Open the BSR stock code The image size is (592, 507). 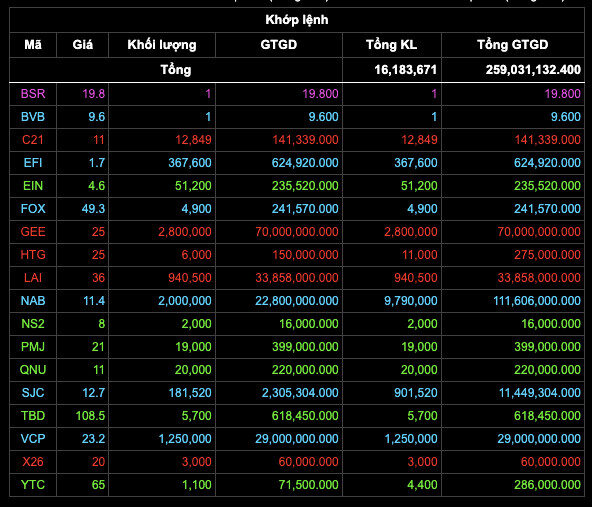pyautogui.click(x=33, y=94)
